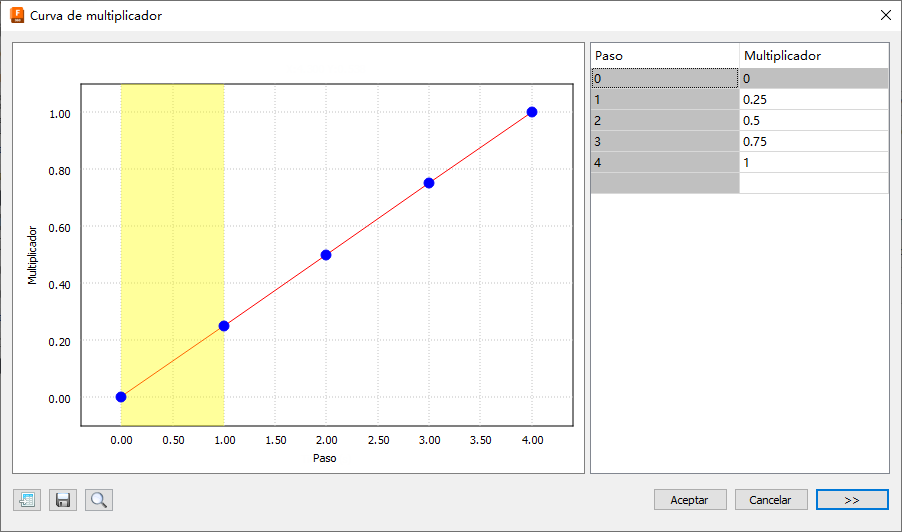Select the Multiplicador cell with value 0.5
902x532 pixels.
click(x=814, y=120)
